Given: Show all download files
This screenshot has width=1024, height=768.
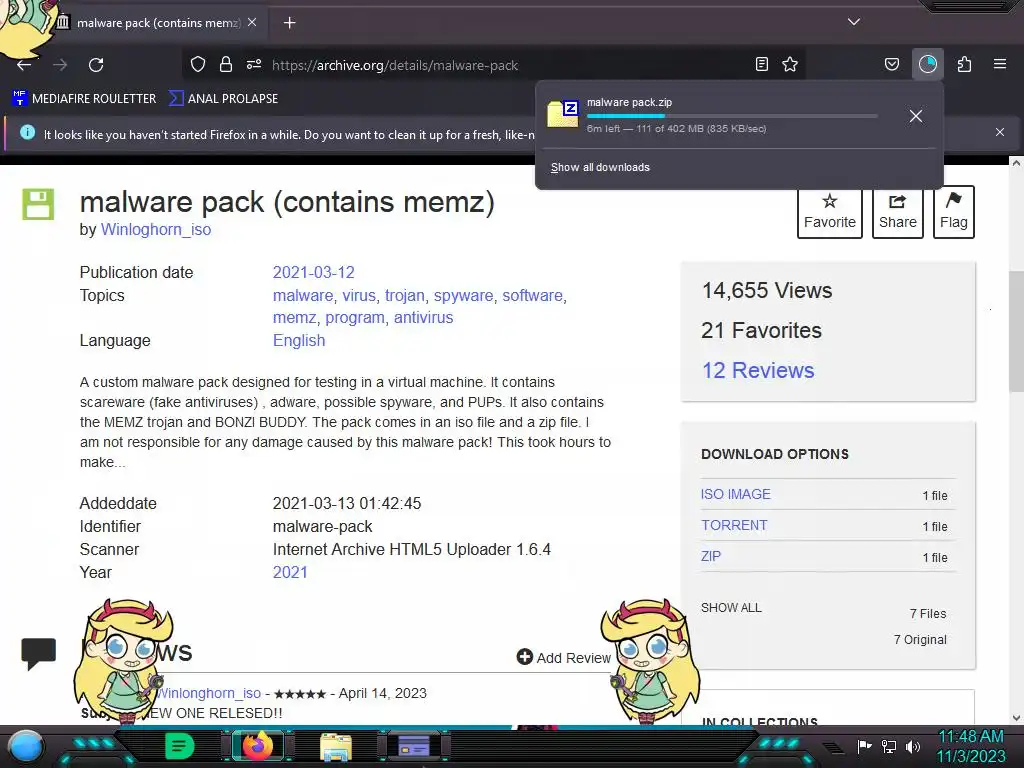Looking at the screenshot, I should 731,607.
